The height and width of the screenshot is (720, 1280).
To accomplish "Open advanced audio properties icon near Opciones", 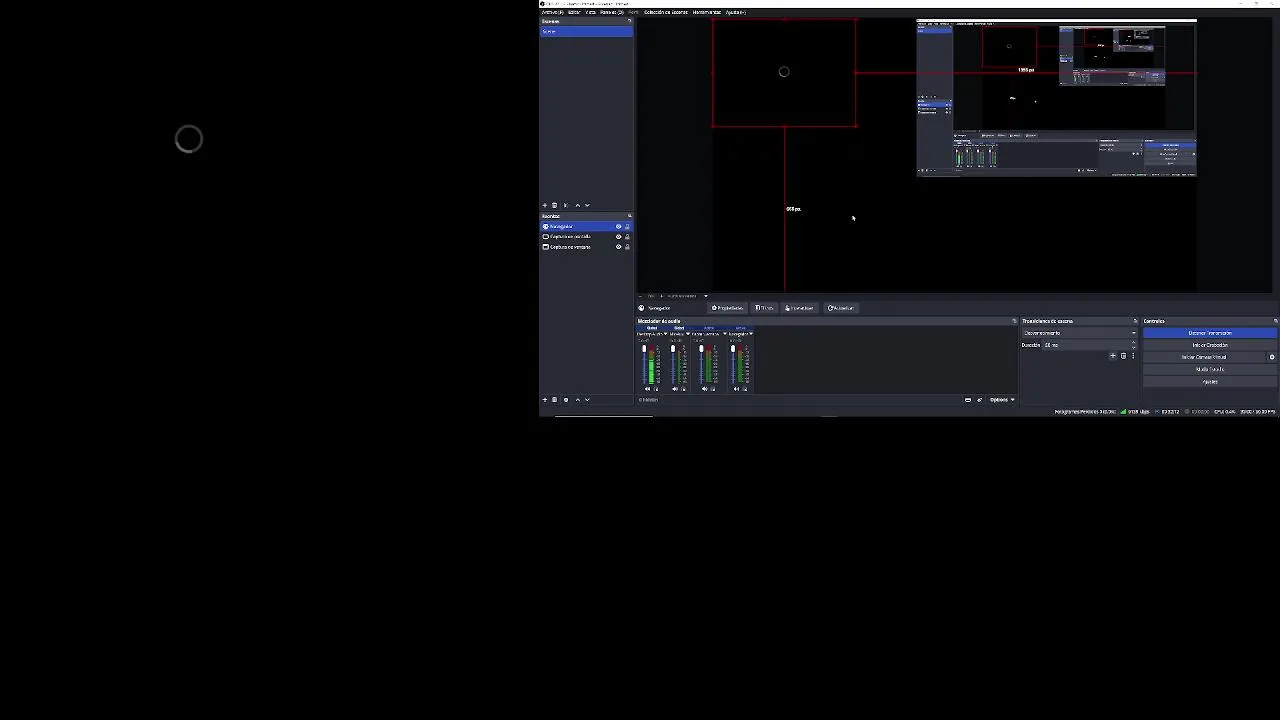I will [x=979, y=400].
